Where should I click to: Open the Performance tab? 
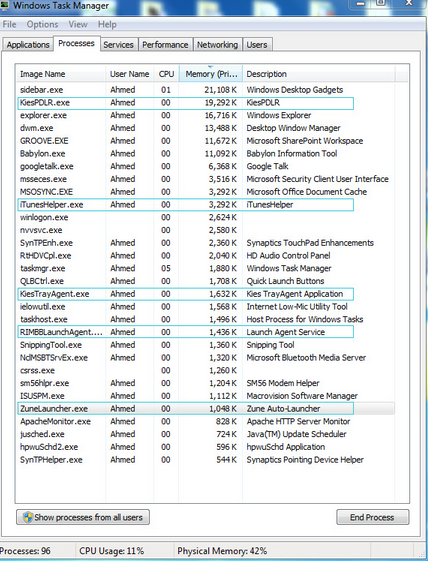tap(165, 45)
